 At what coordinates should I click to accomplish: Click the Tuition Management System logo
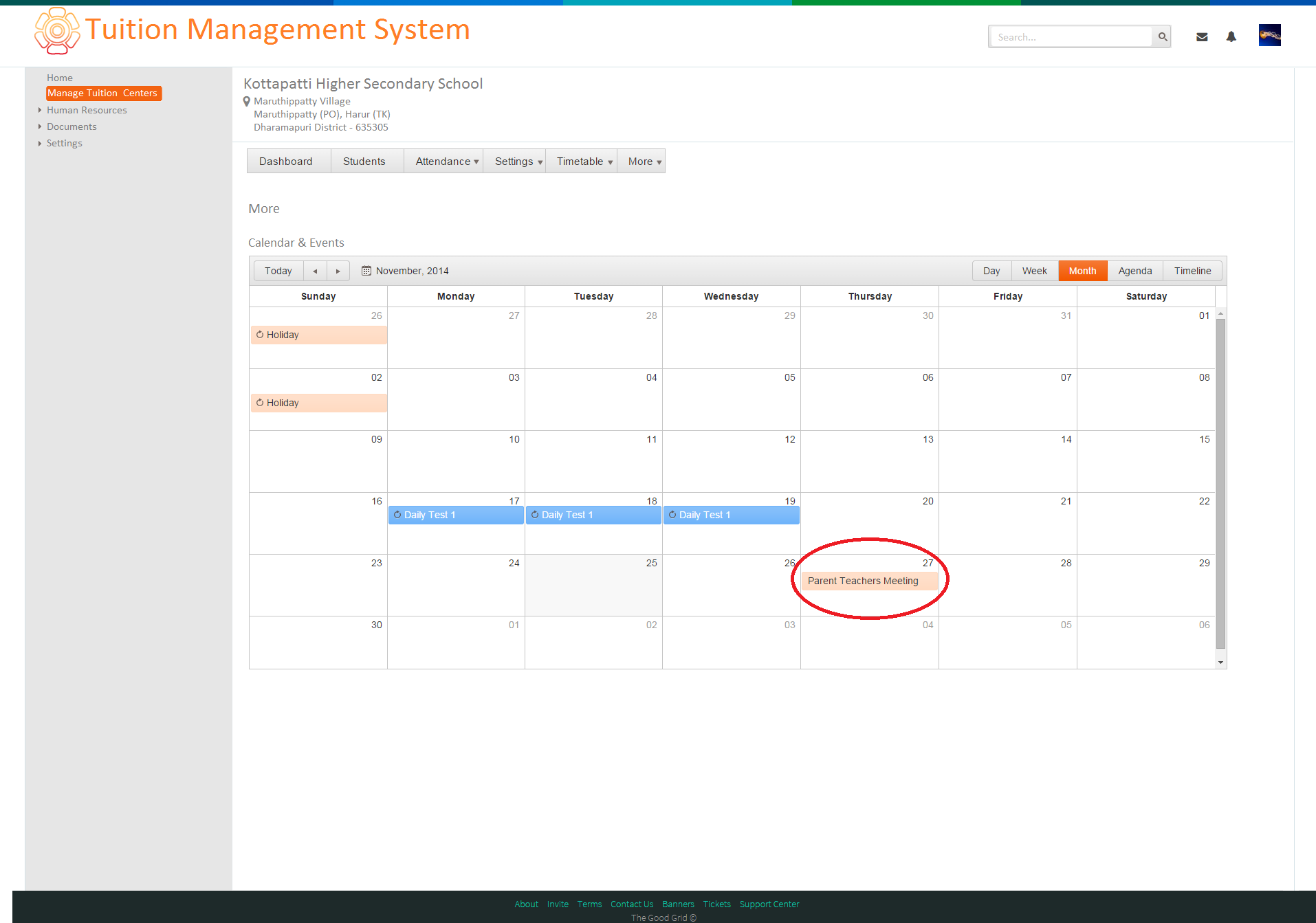pyautogui.click(x=57, y=31)
